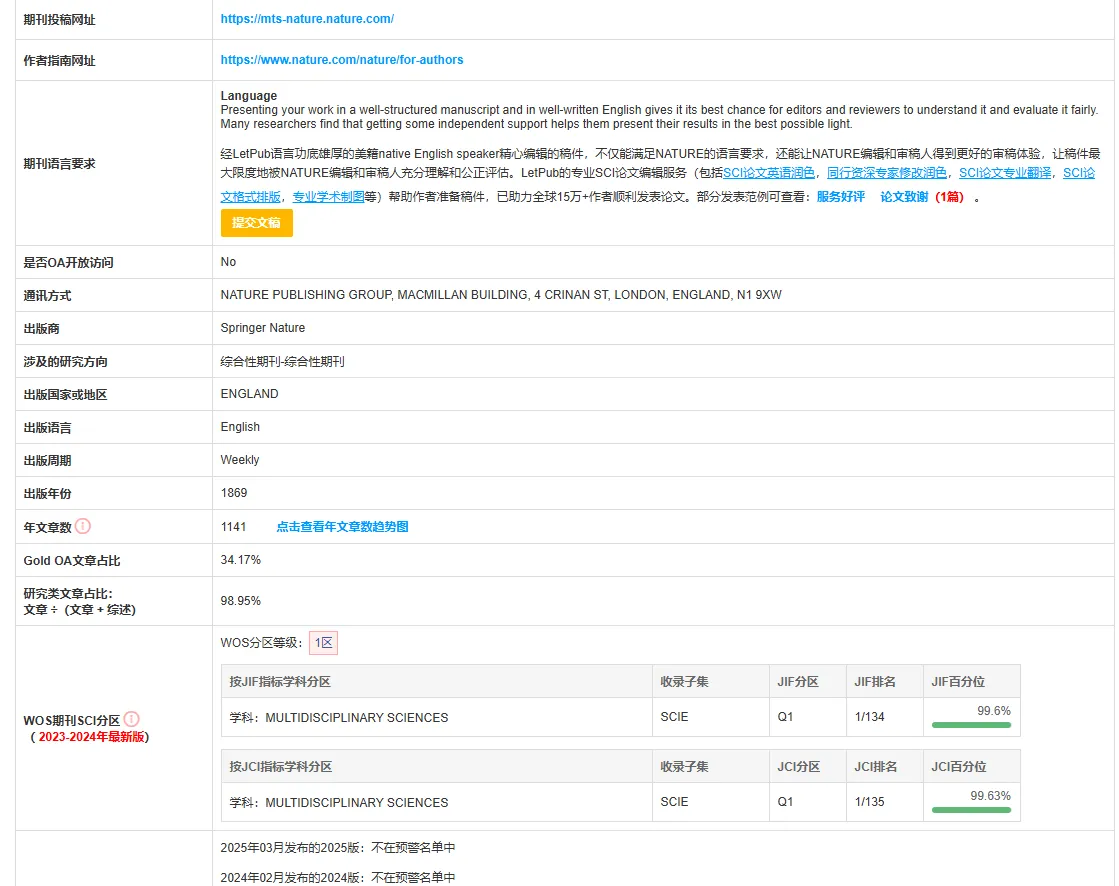Image resolution: width=1119 pixels, height=886 pixels.
Task: Click the JCI排名 value 1/135
Action: [870, 802]
